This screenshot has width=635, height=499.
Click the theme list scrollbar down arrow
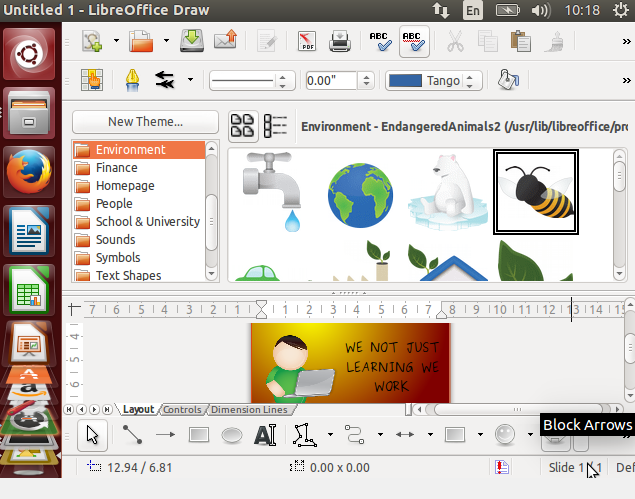click(x=211, y=274)
